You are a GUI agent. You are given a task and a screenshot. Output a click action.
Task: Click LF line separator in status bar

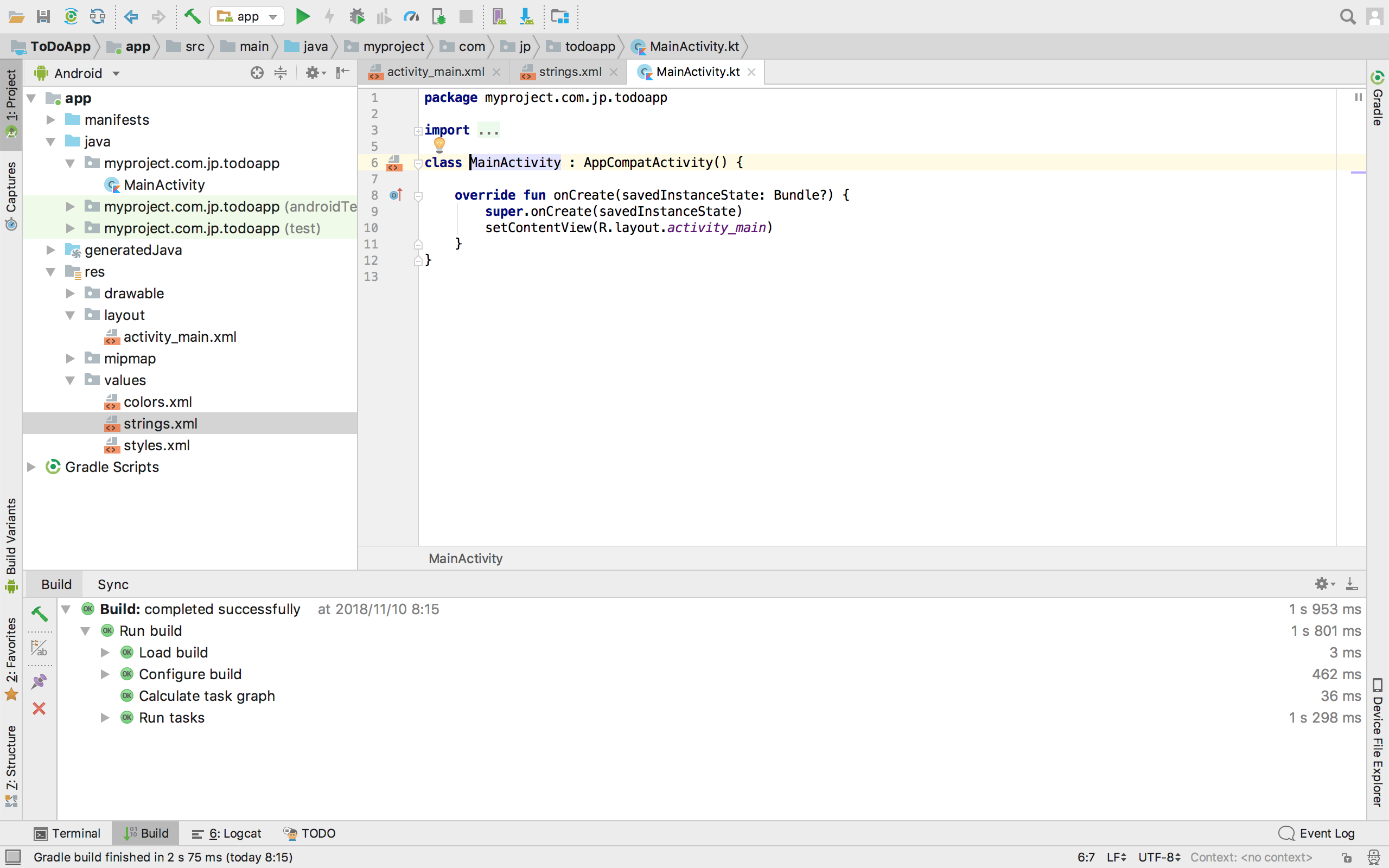pyautogui.click(x=1116, y=857)
